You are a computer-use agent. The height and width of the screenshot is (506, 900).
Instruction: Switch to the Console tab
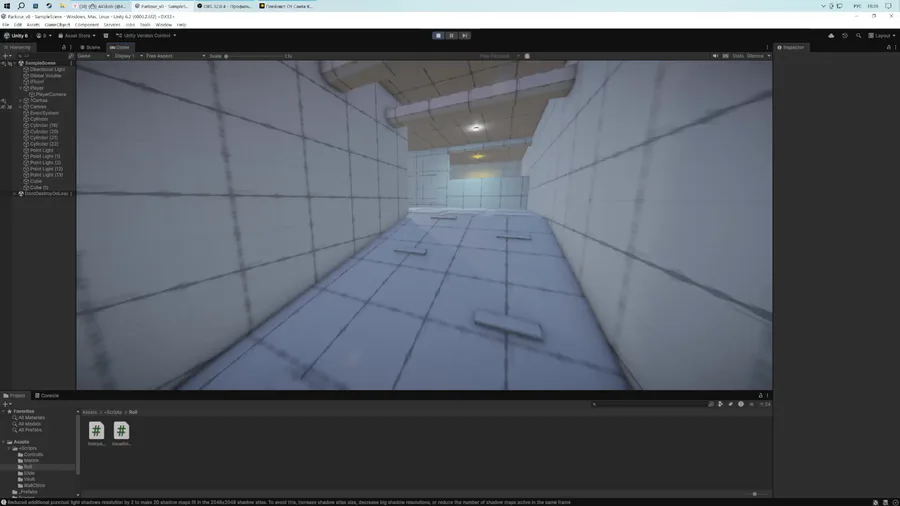point(46,395)
